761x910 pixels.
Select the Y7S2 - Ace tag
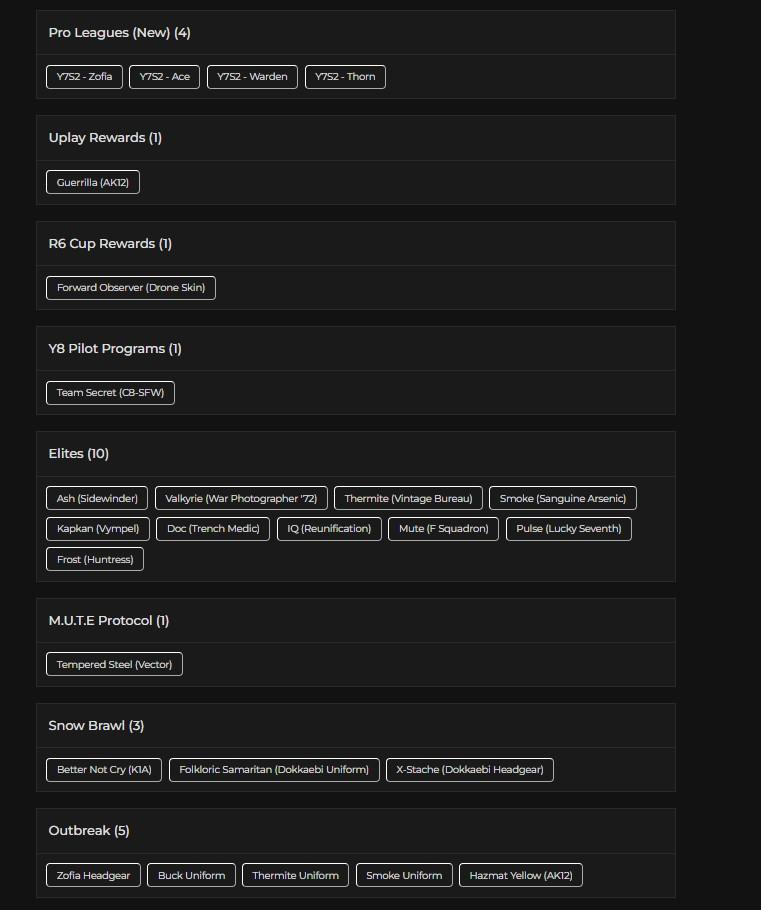pyautogui.click(x=165, y=77)
